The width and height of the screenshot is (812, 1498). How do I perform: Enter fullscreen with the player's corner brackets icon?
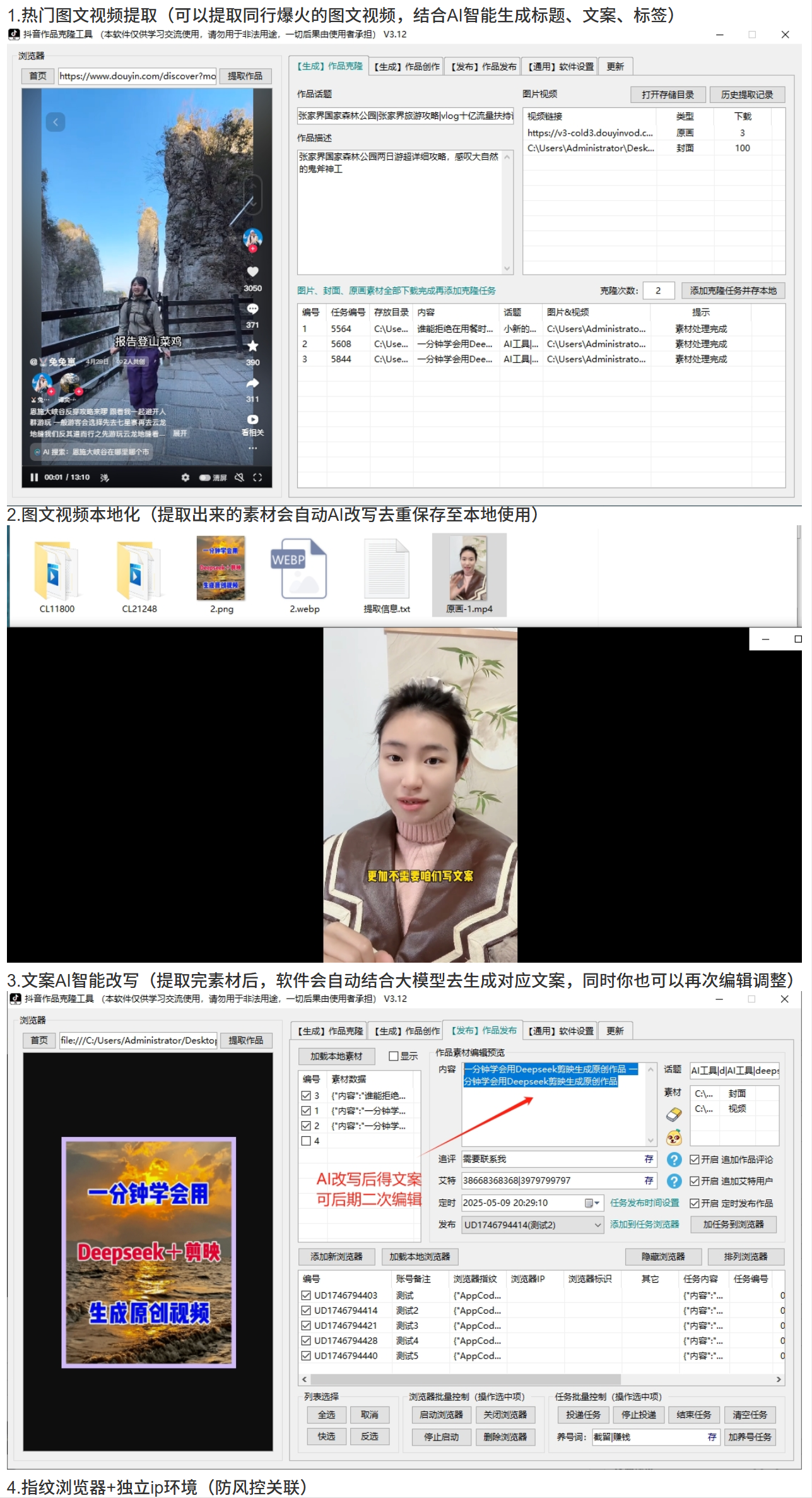click(x=257, y=477)
